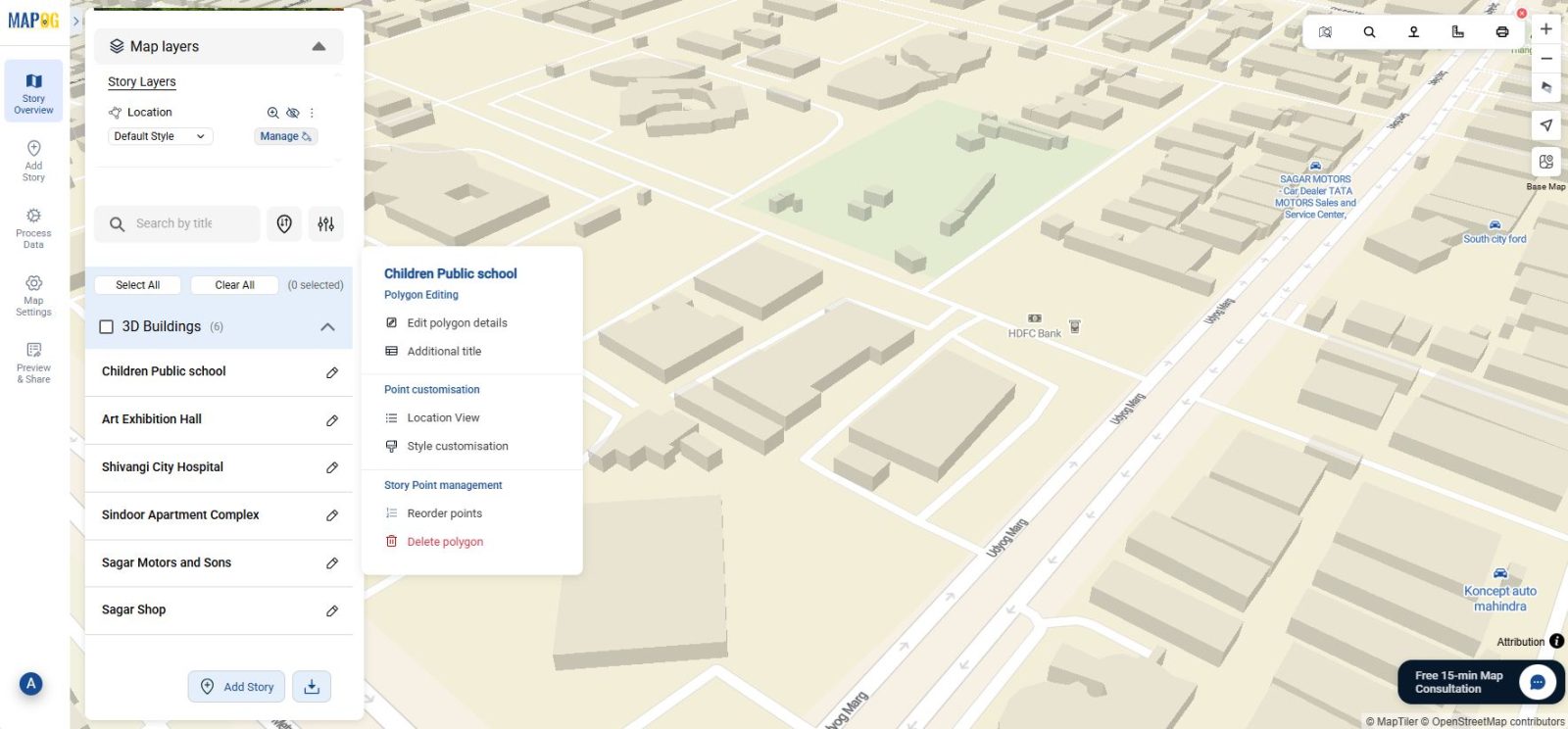Screen dimensions: 1568x729
Task: Toggle visibility of the Location layer
Action: pos(292,113)
